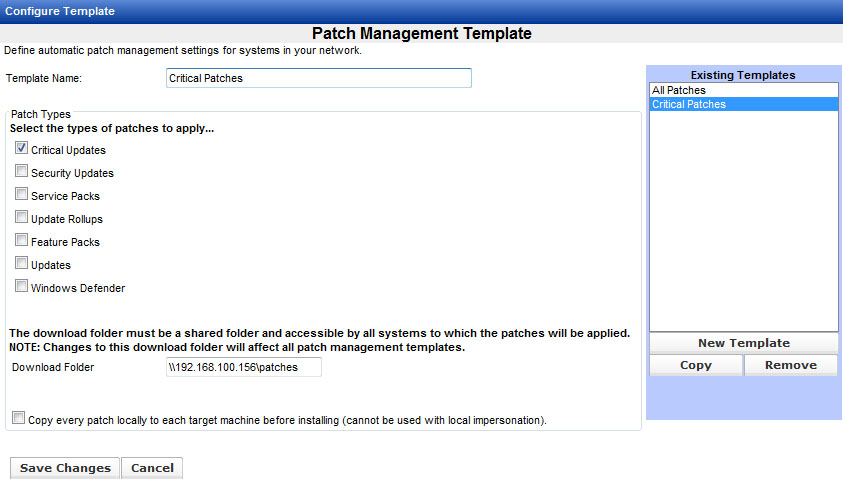Select the Updates patch type checkbox
Viewport: 843px width, 492px height.
21,264
